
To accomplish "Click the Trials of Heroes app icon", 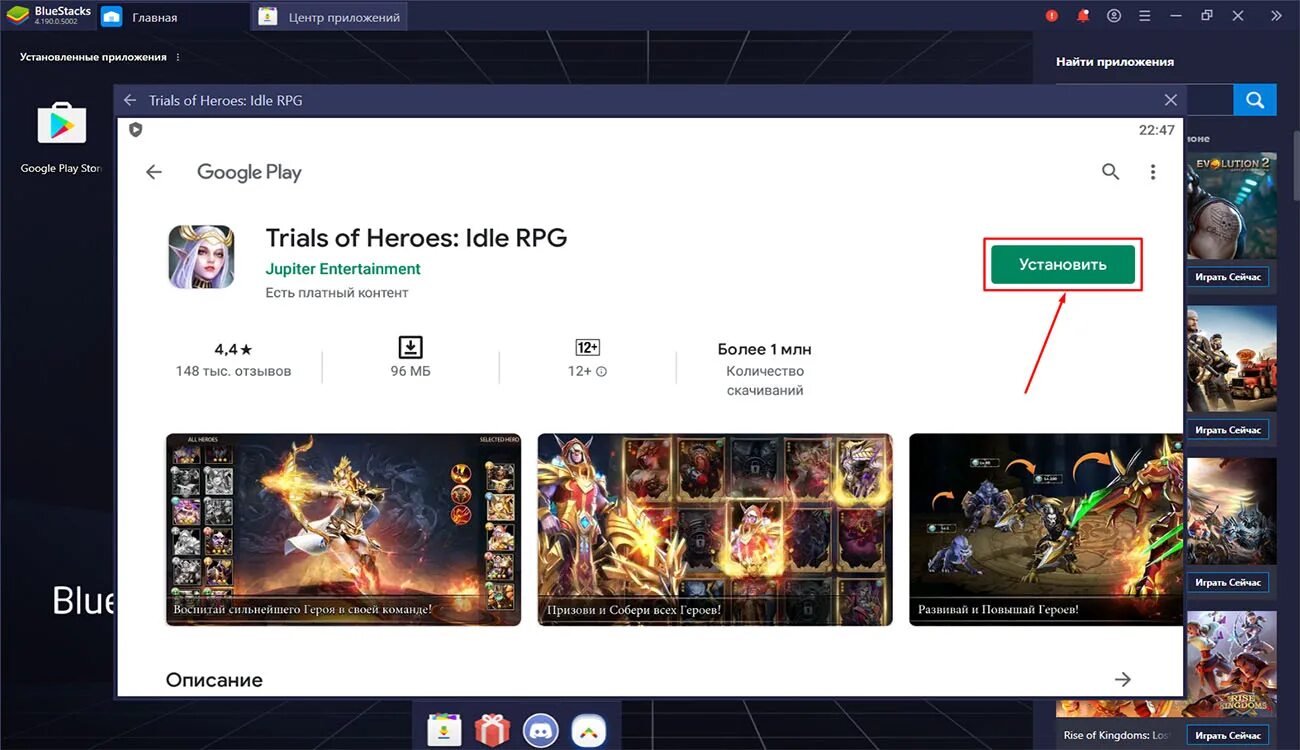I will (201, 257).
